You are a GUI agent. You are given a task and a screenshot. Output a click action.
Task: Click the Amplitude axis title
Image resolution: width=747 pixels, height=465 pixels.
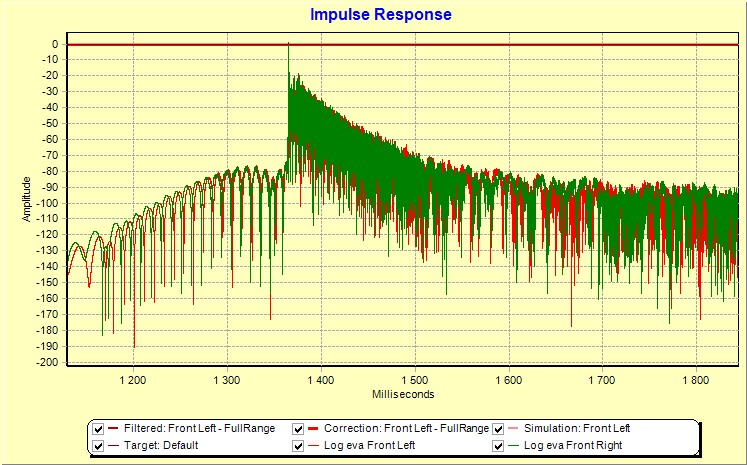(x=27, y=199)
